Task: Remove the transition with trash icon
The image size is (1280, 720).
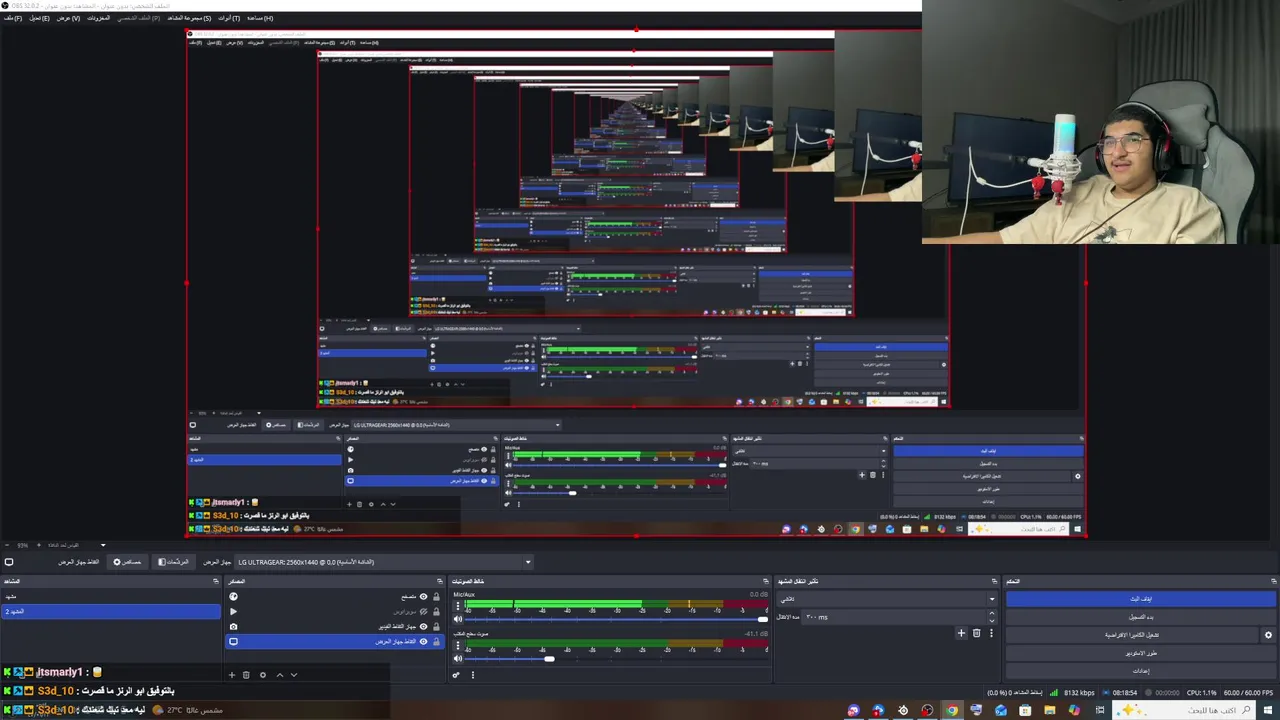Action: (977, 633)
